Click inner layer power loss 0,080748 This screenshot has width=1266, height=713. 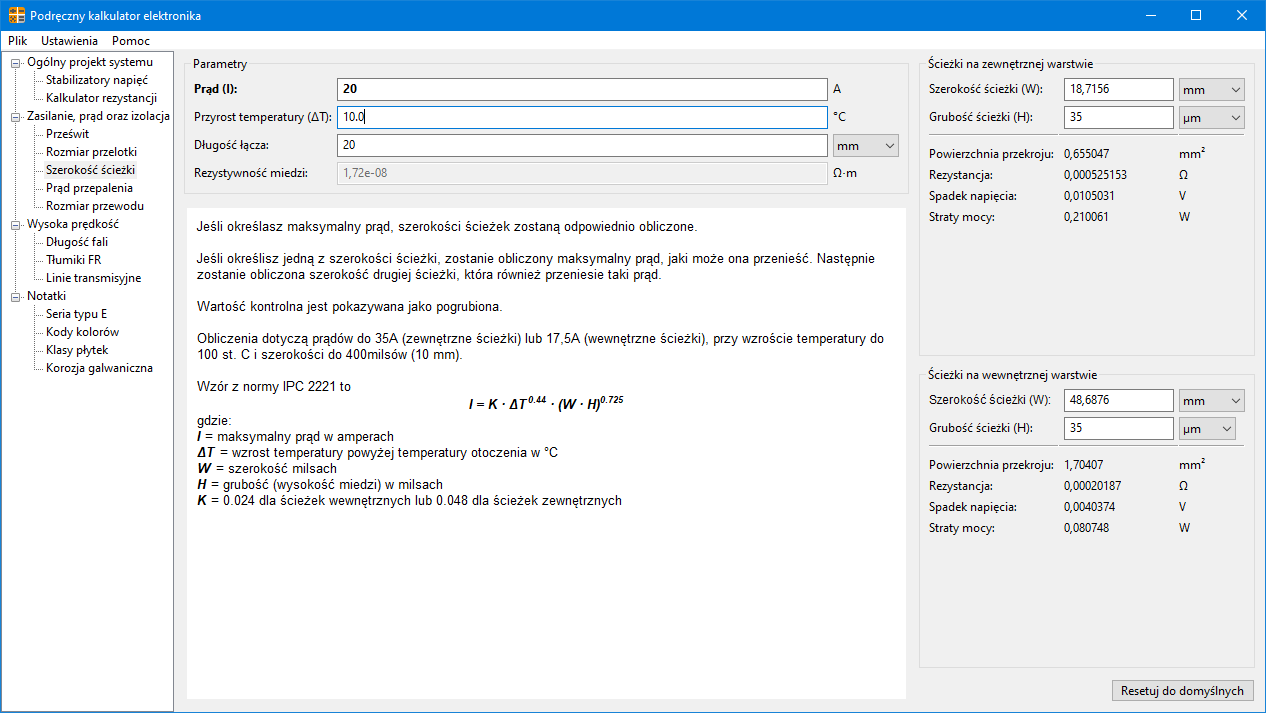(x=1086, y=528)
